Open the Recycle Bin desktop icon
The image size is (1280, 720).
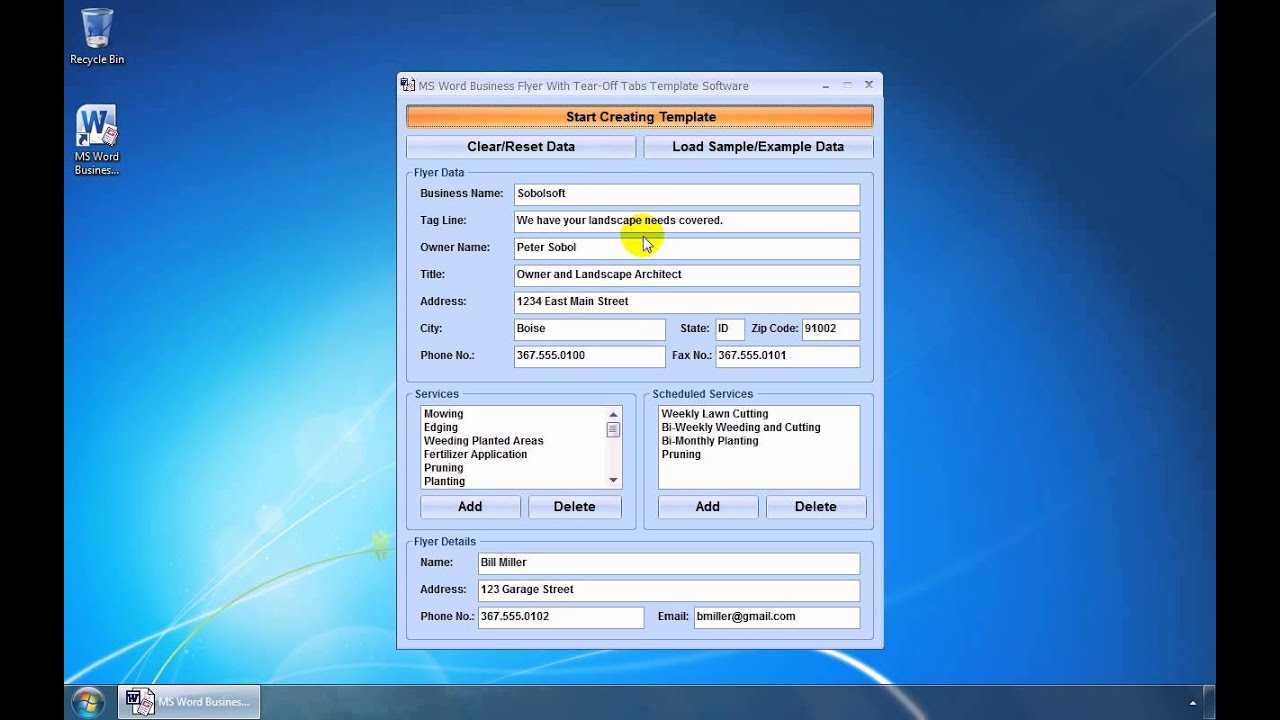97,37
